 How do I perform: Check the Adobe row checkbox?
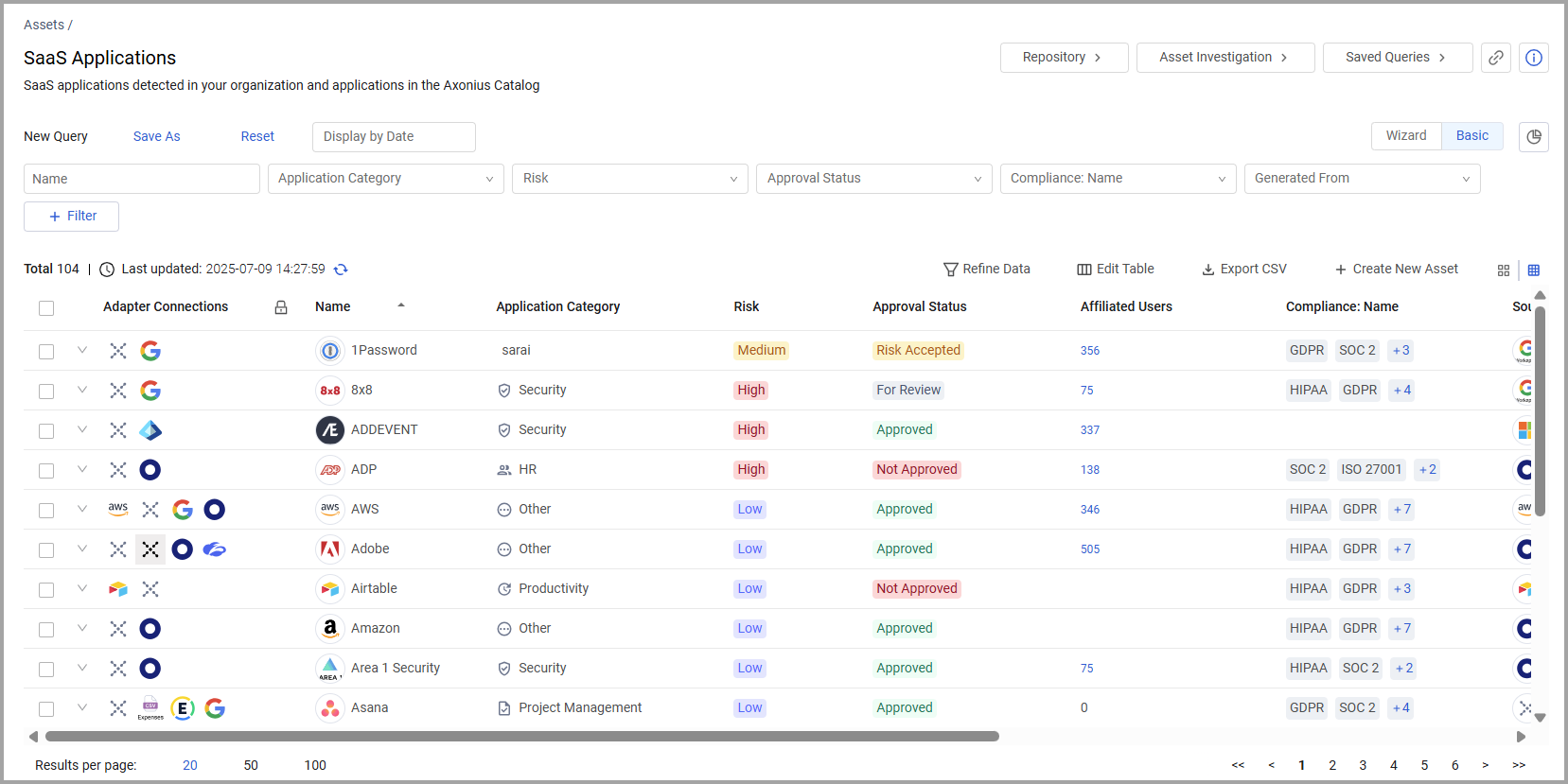[x=46, y=550]
